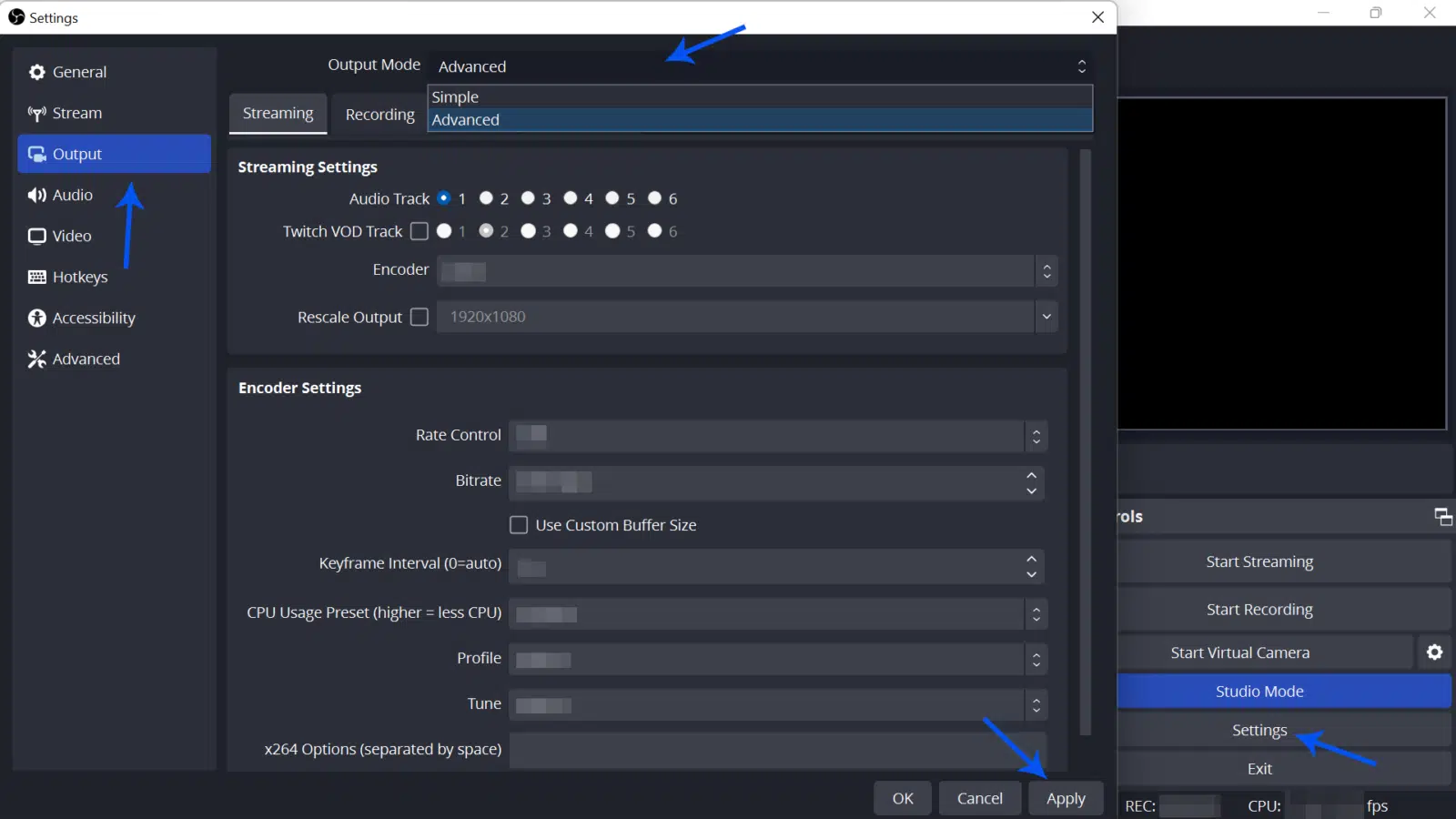
Task: Click the x264 Options input field
Action: click(x=778, y=750)
